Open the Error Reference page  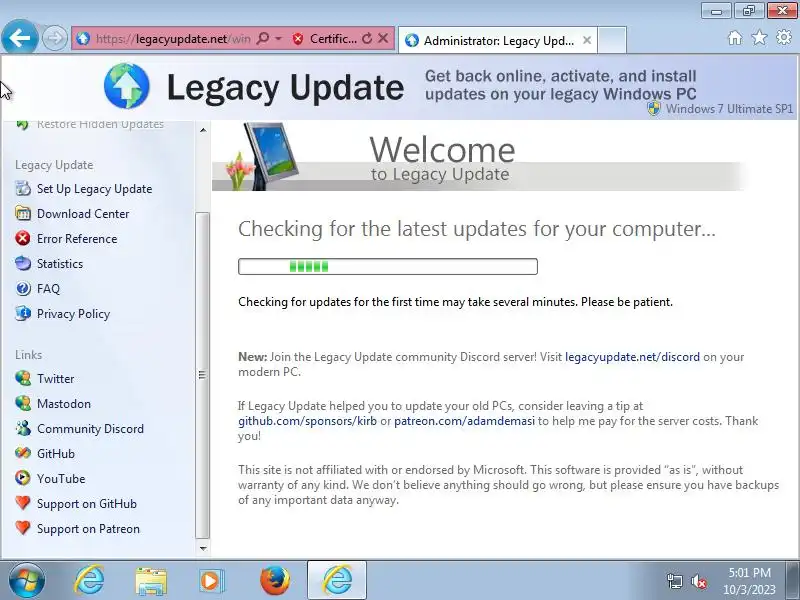[x=77, y=239]
